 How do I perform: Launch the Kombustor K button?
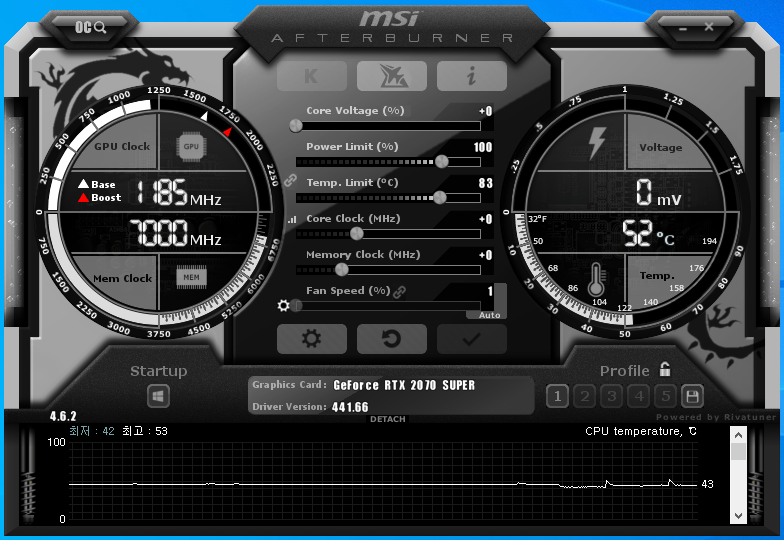(x=312, y=76)
